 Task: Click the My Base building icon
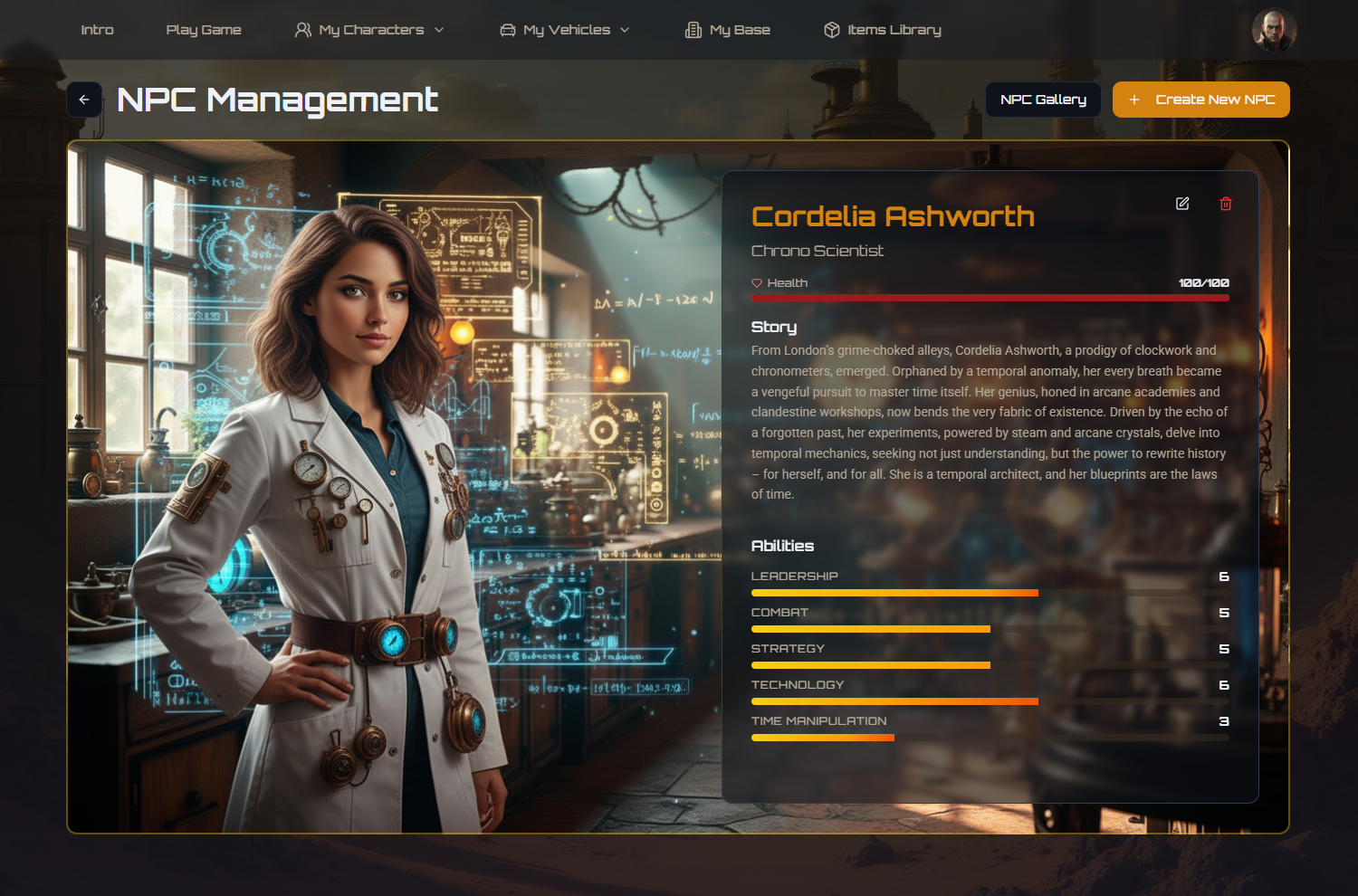693,30
